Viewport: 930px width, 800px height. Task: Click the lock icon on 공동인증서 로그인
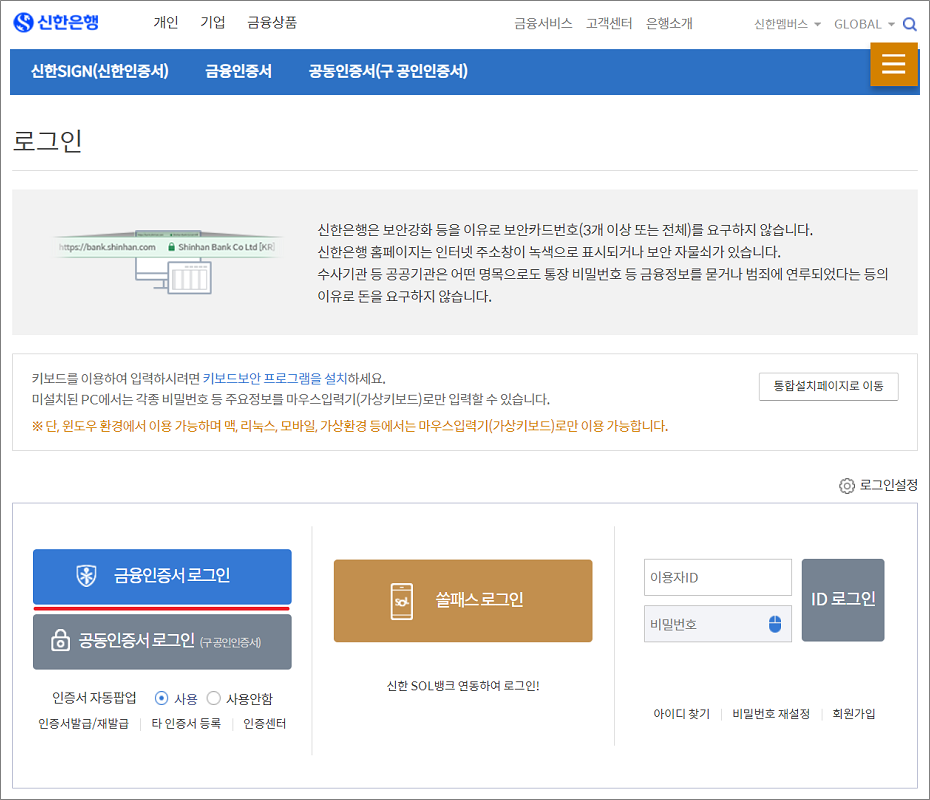point(60,640)
